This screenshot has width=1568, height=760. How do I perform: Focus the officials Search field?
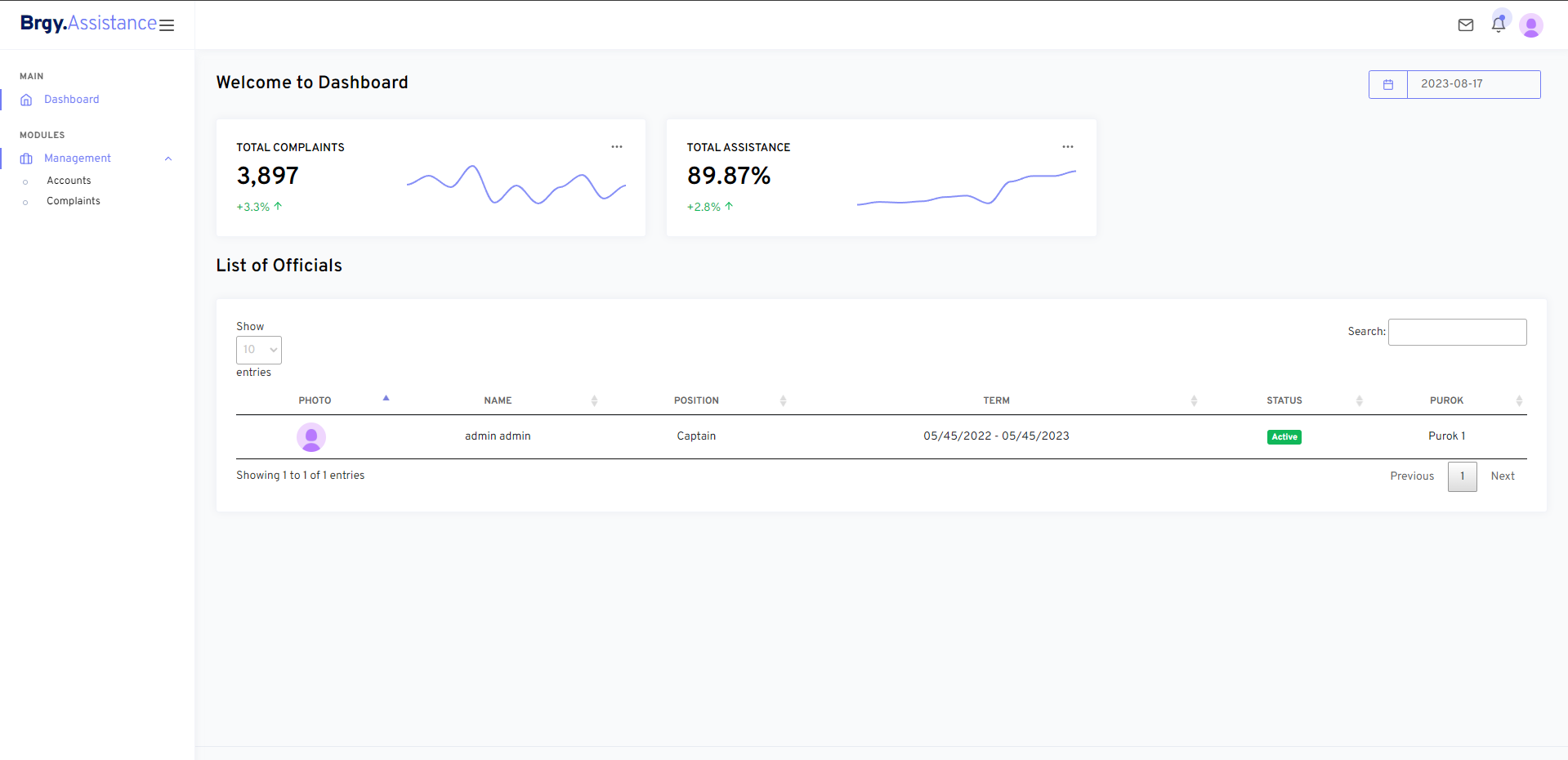point(1458,332)
